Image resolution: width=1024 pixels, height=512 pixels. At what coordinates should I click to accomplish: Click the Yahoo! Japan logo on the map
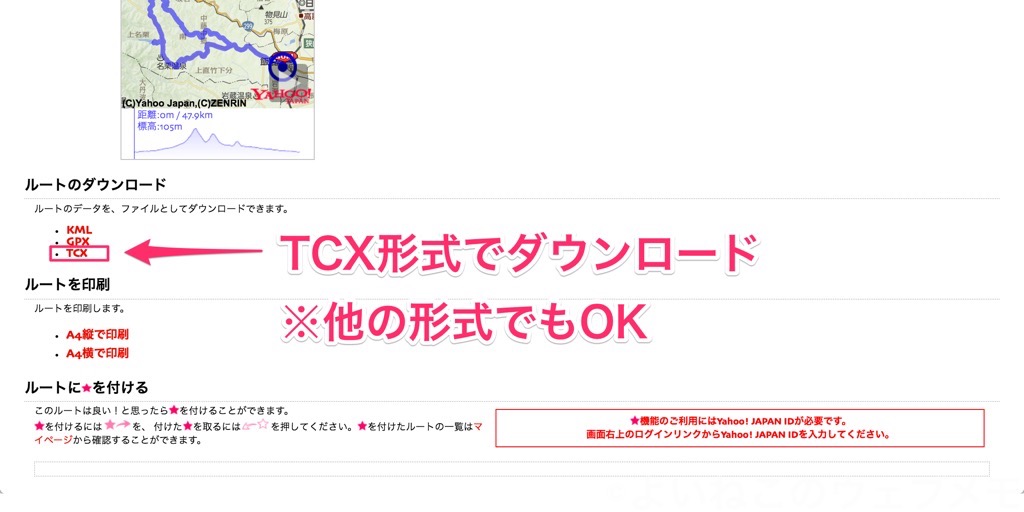point(282,95)
